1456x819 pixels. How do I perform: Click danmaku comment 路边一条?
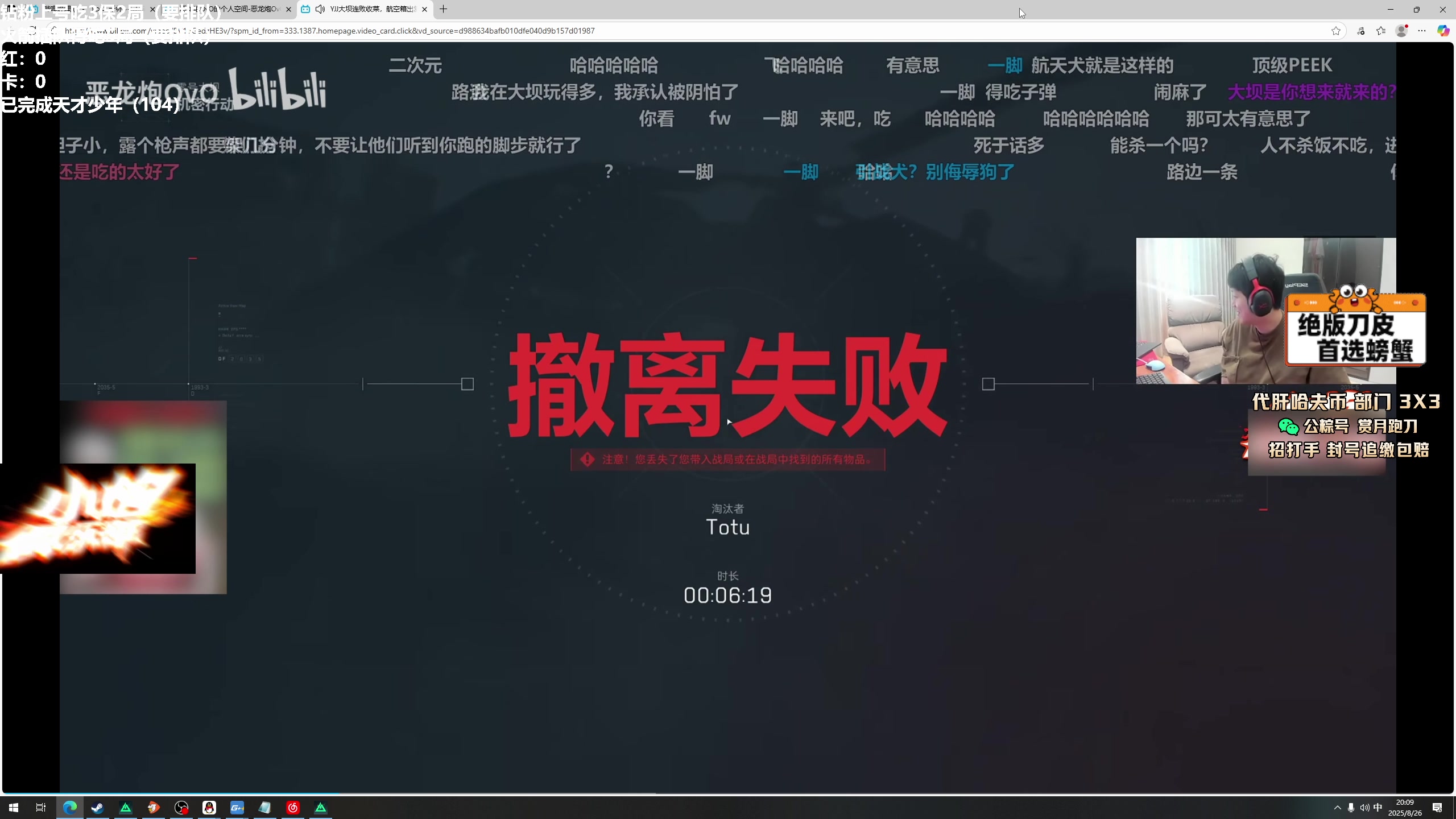click(x=1202, y=172)
